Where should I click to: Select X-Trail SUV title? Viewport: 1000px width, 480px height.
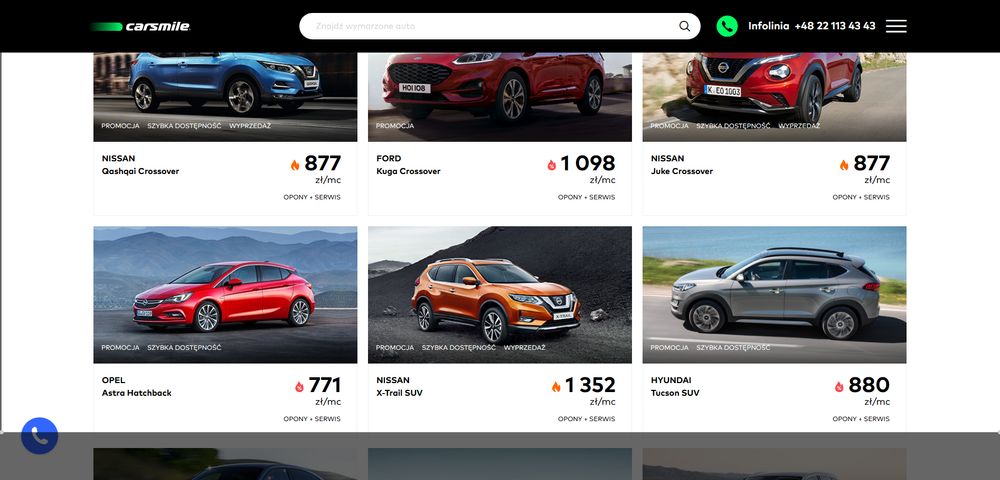[x=399, y=393]
